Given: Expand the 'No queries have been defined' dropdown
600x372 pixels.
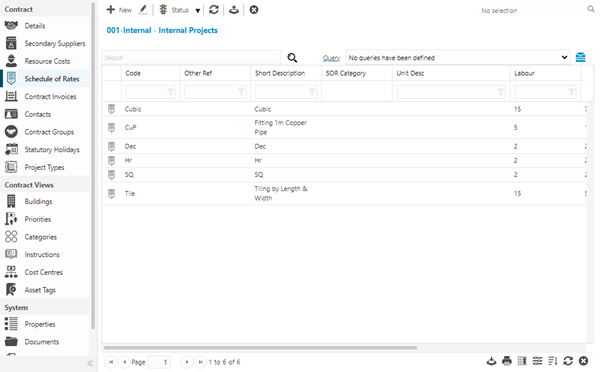Looking at the screenshot, I should [x=458, y=58].
